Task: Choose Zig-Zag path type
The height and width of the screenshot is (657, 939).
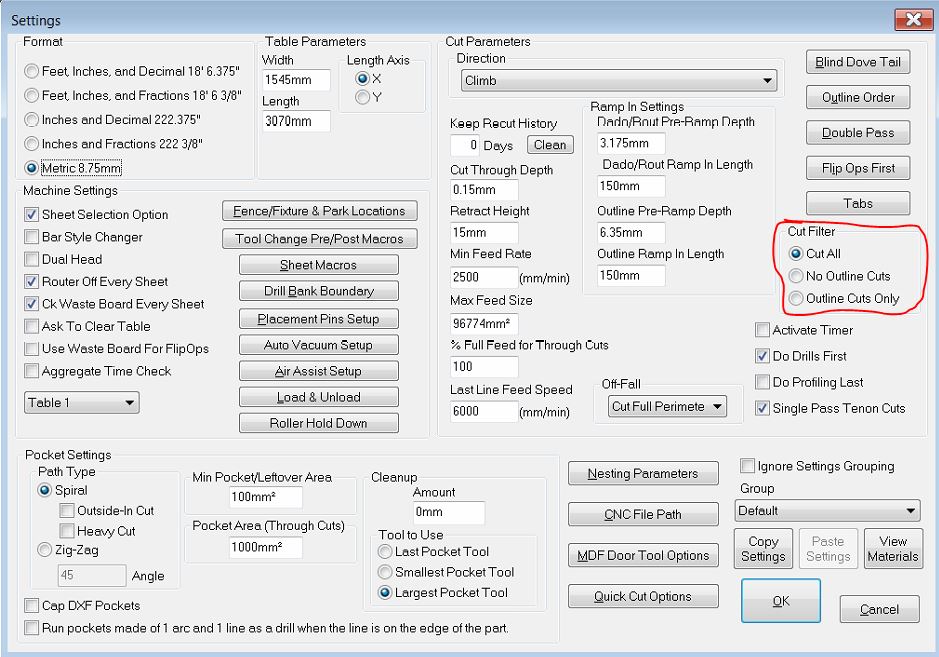Action: (45, 549)
